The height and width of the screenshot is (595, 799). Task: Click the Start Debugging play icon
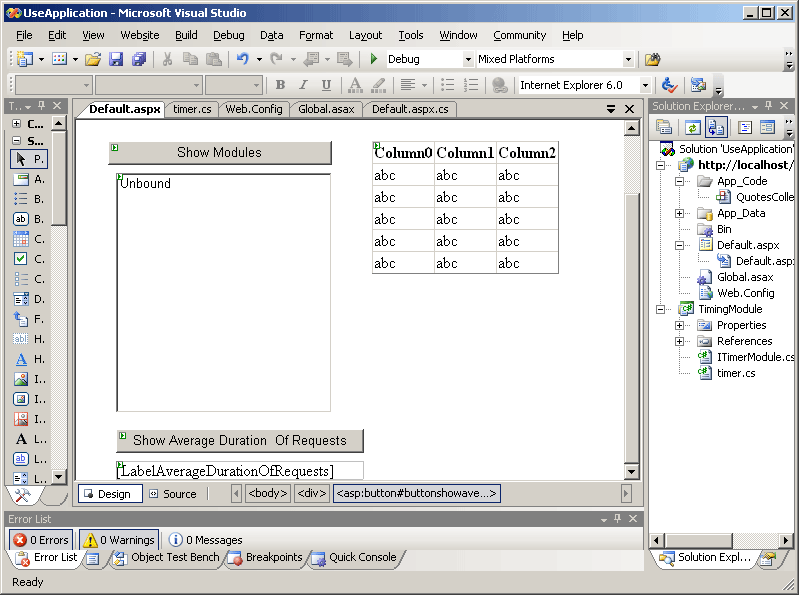(x=374, y=60)
